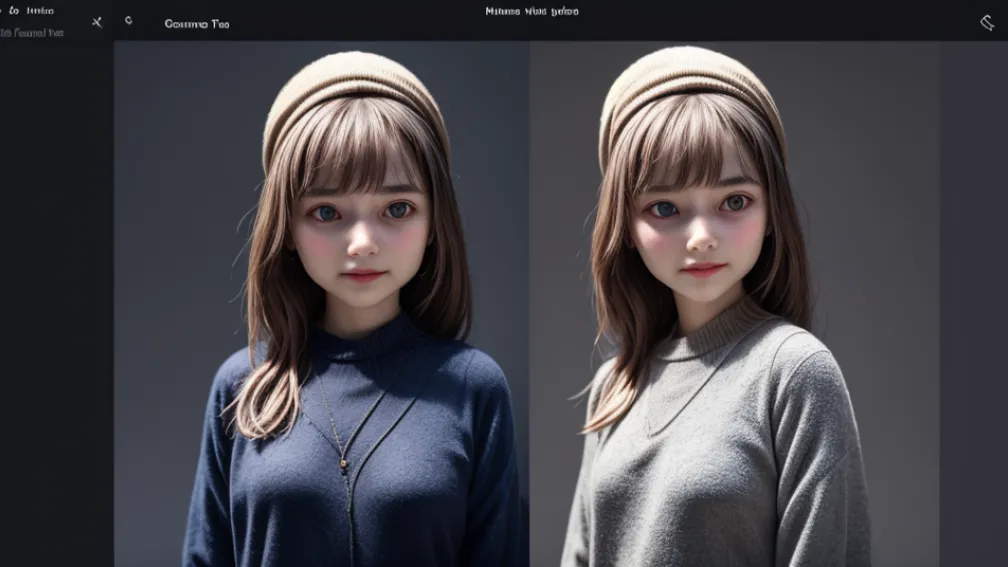
Task: Click the girl's face in the right image
Action: click(x=698, y=230)
